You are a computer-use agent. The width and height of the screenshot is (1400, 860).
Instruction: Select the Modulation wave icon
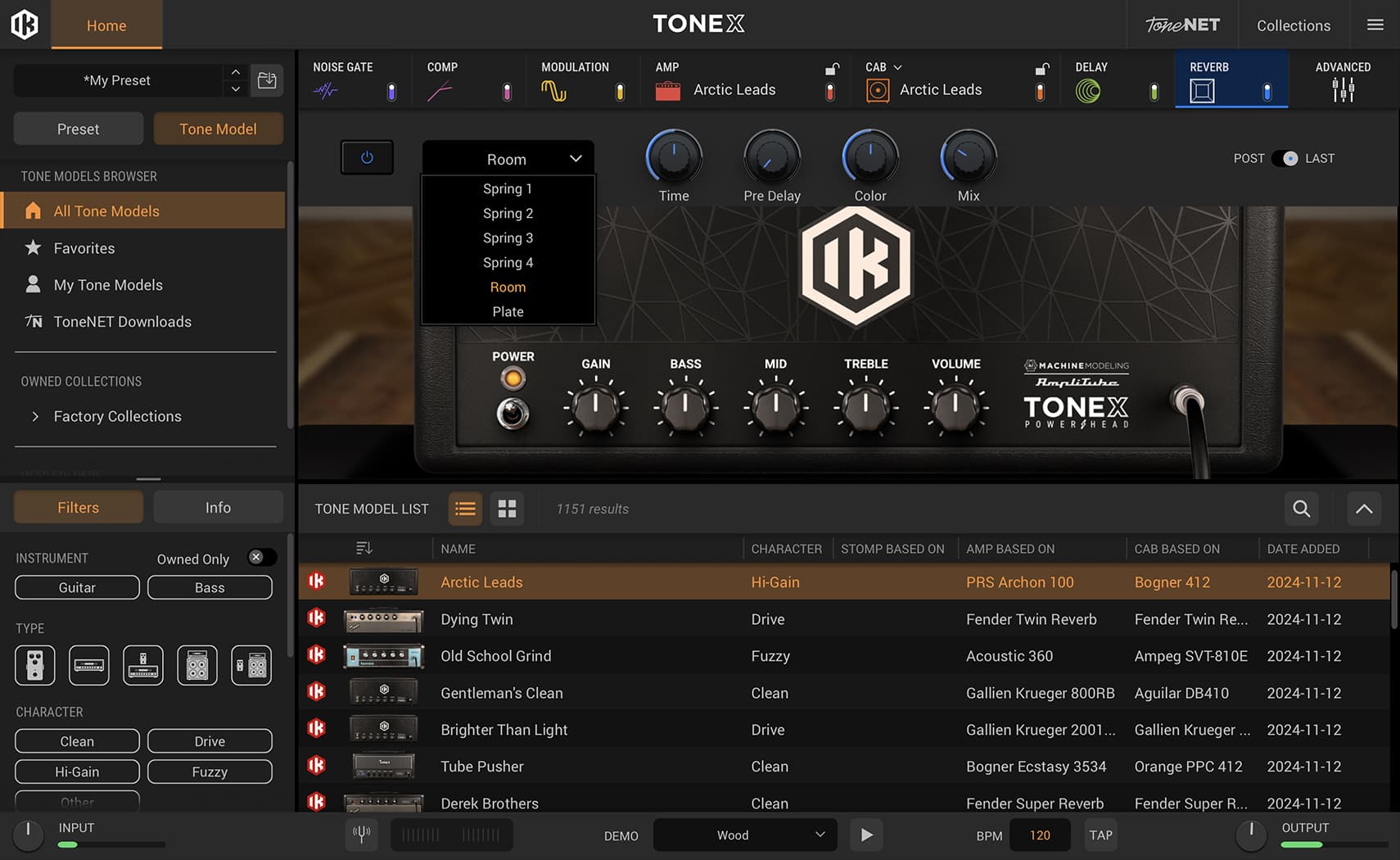(x=553, y=91)
